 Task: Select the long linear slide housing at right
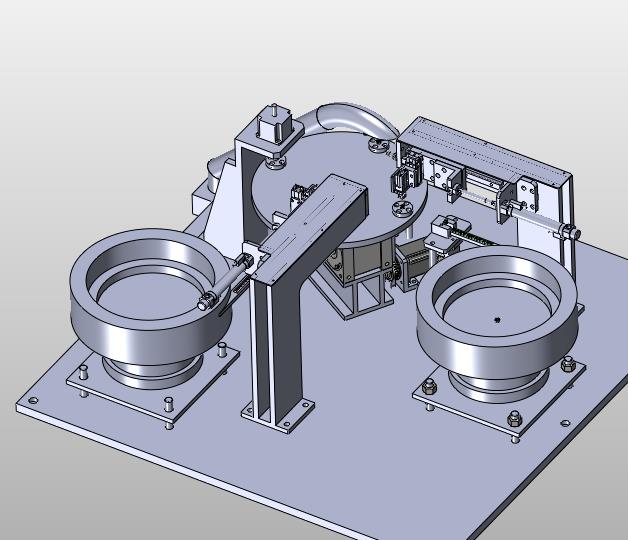click(485, 152)
